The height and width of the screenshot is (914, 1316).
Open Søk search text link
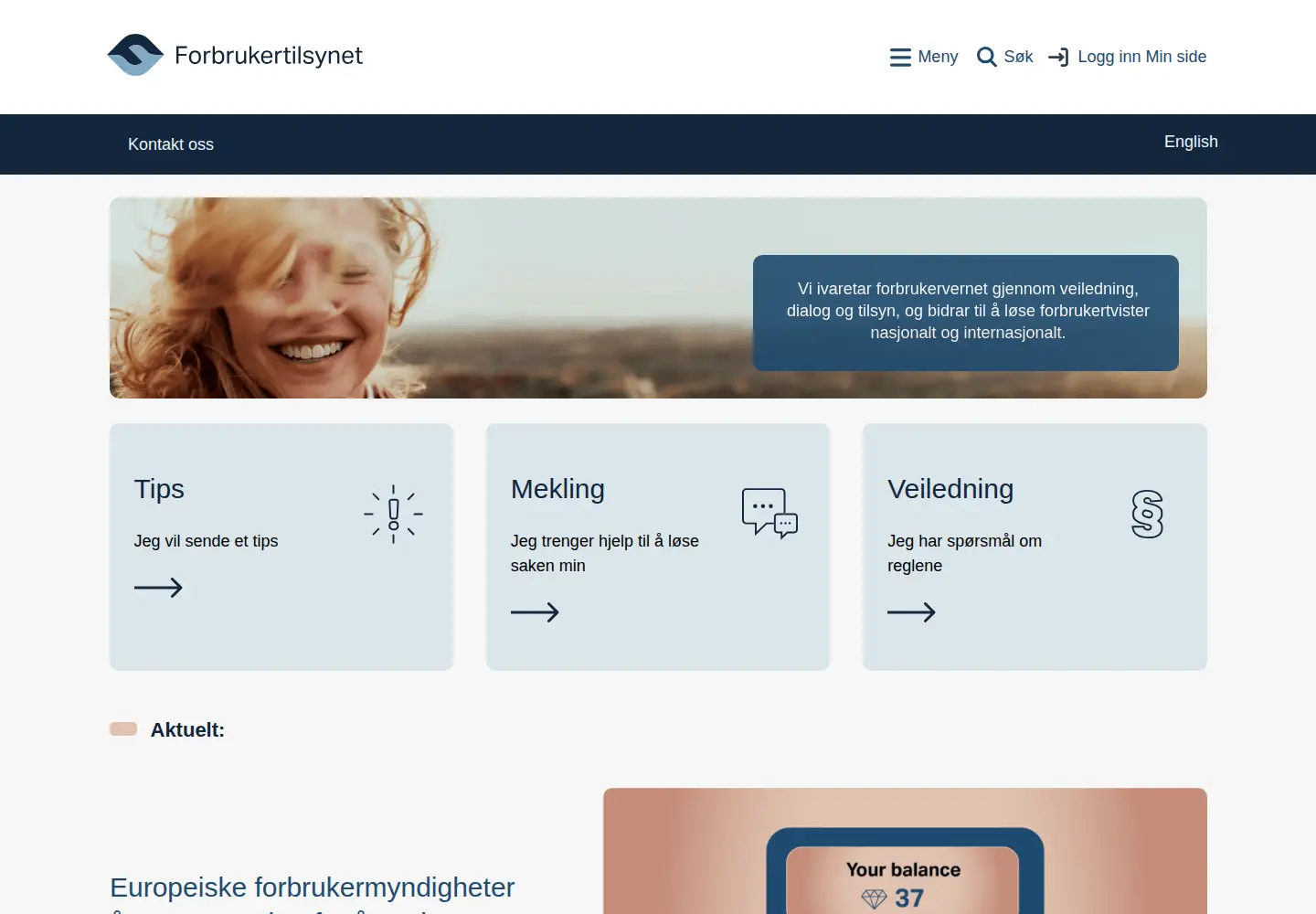click(x=1018, y=57)
